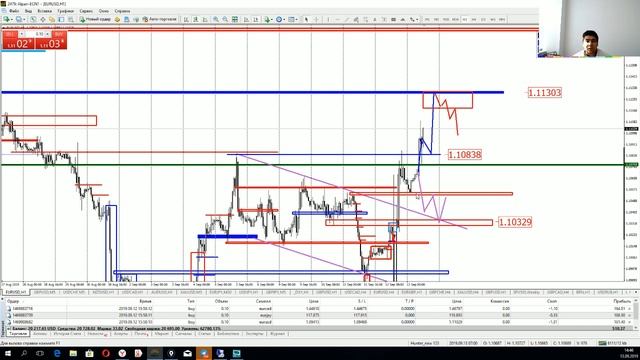Viewport: 640px width, 360px height.
Task: Click the red SELL price button
Action: (18, 43)
